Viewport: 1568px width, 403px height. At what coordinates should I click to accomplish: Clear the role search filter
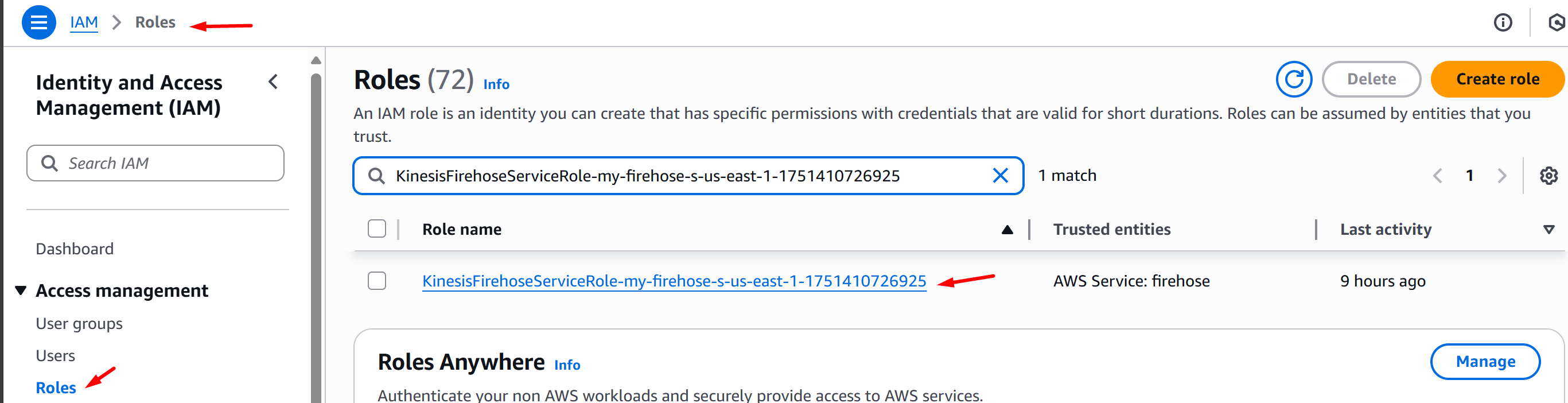pos(1000,176)
